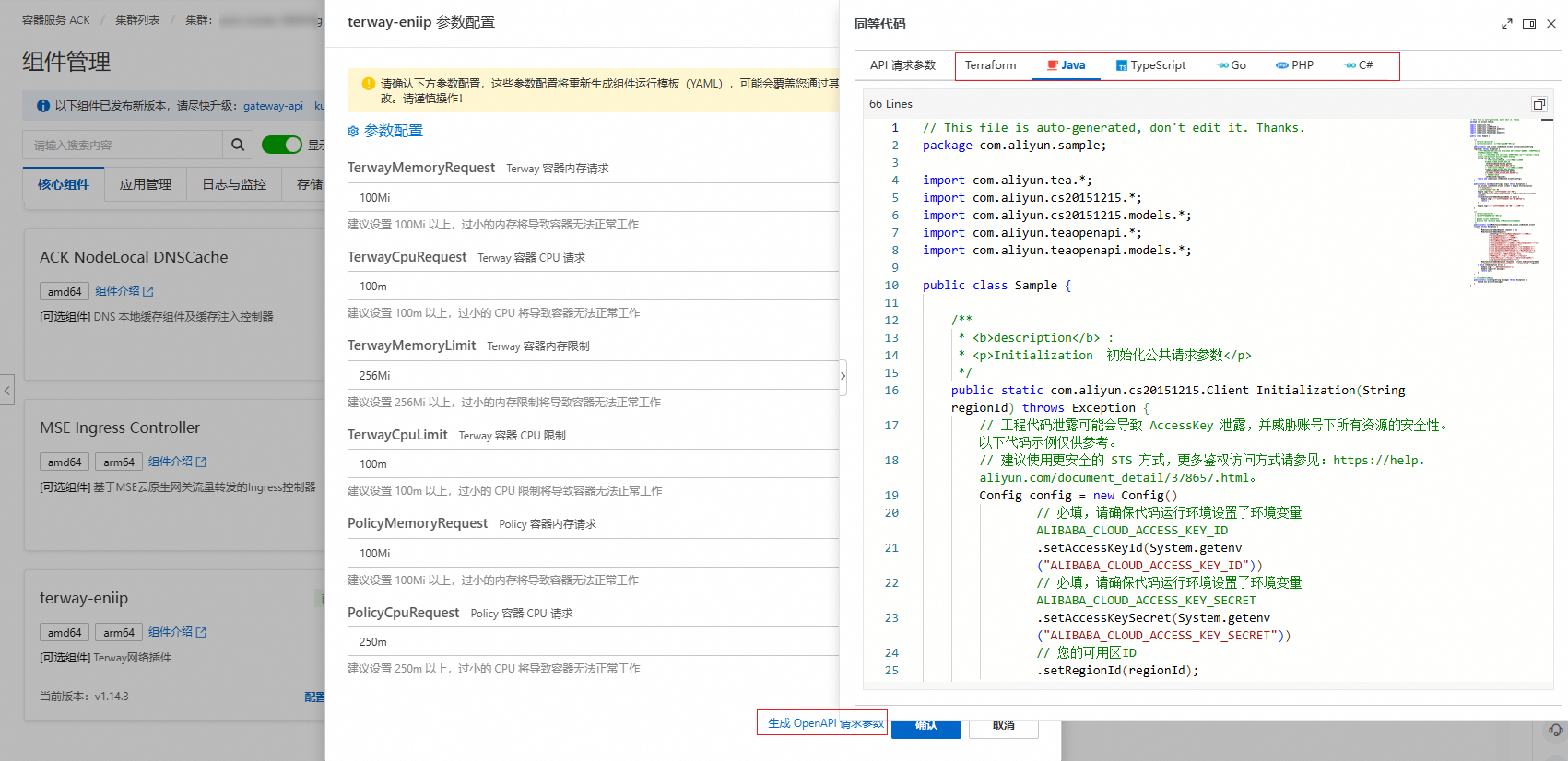Edit TerwayCpuRequest value field
This screenshot has height=761, width=1568.
pos(593,287)
